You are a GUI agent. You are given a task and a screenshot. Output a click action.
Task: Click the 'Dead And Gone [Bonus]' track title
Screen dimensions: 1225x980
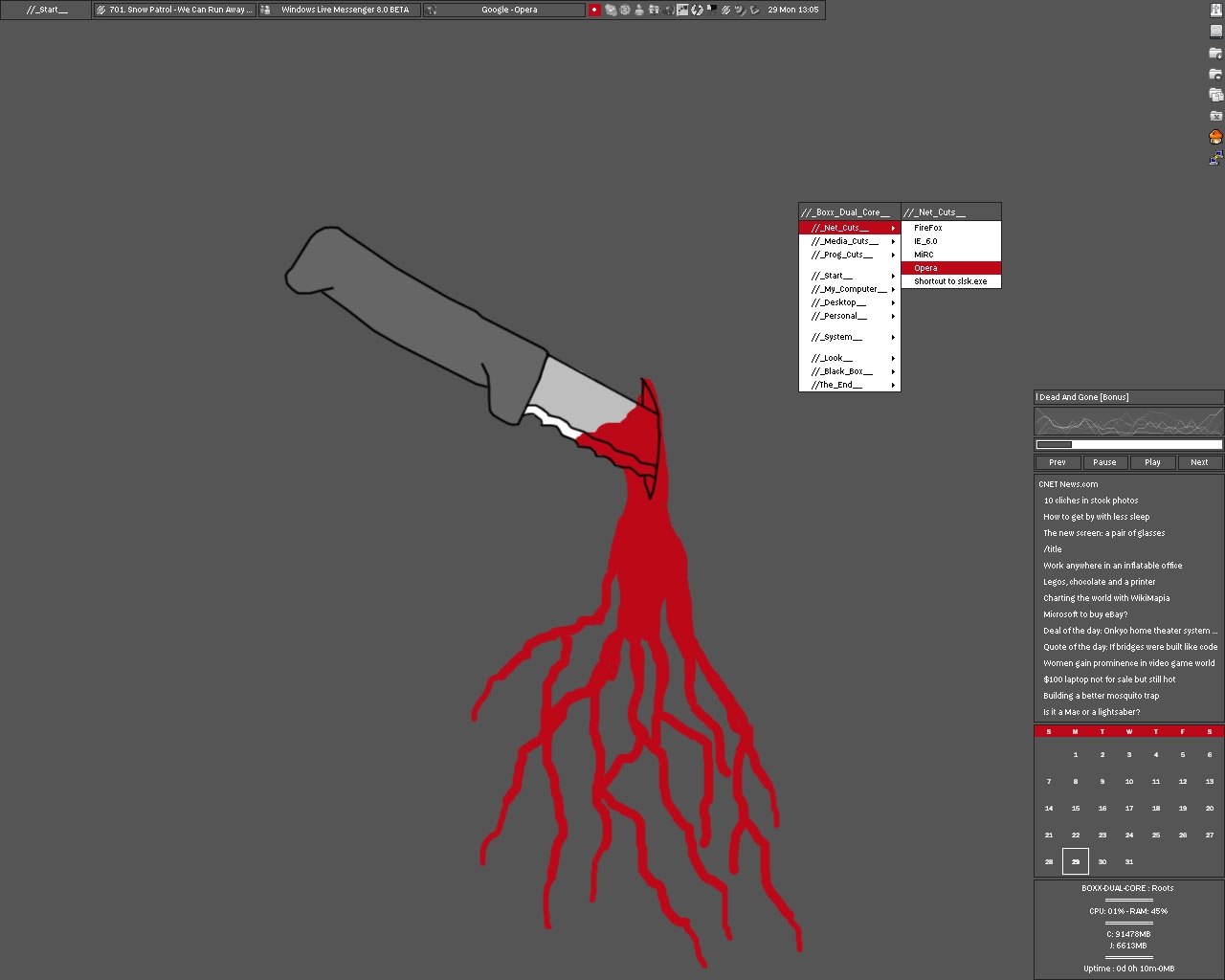1083,397
